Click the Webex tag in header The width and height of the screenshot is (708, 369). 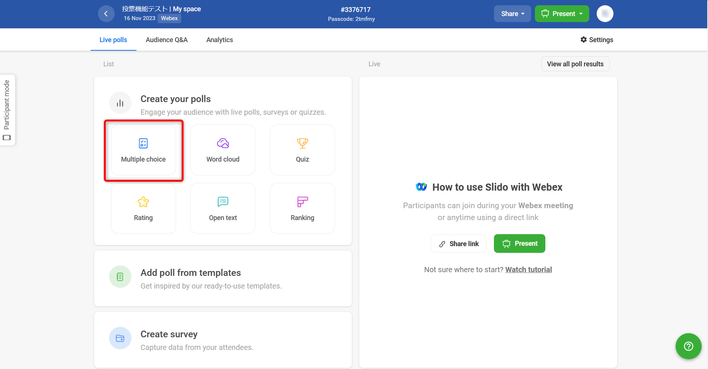pyautogui.click(x=169, y=19)
